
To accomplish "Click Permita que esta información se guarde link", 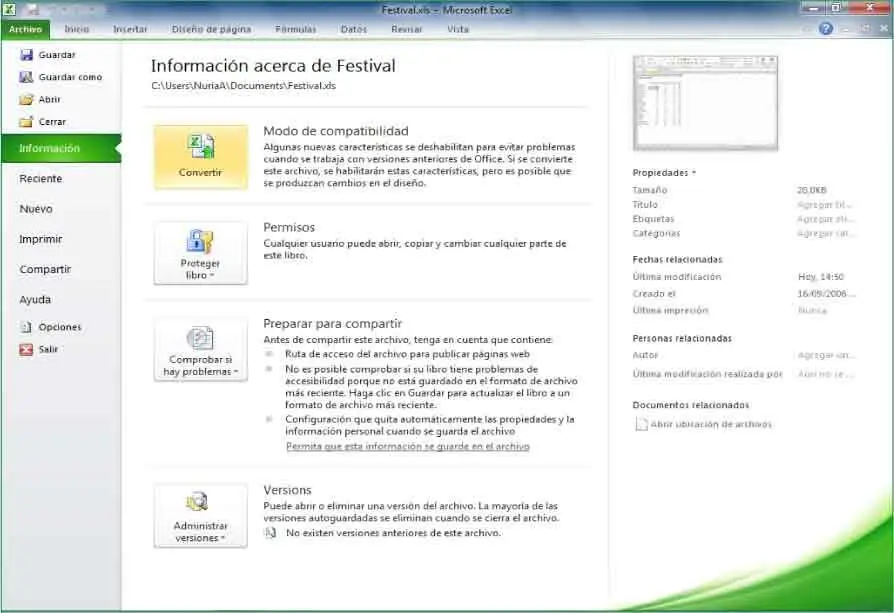I will [x=408, y=446].
